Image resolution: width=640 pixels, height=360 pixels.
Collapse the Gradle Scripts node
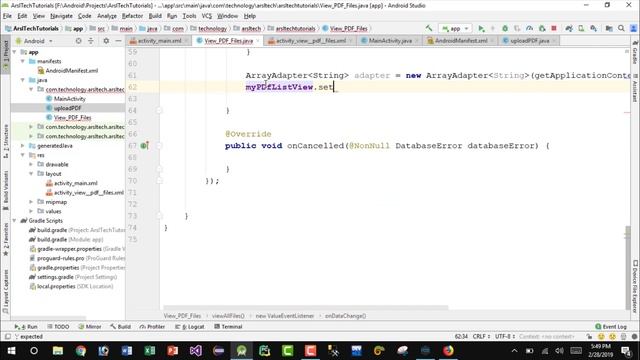[x=15, y=220]
